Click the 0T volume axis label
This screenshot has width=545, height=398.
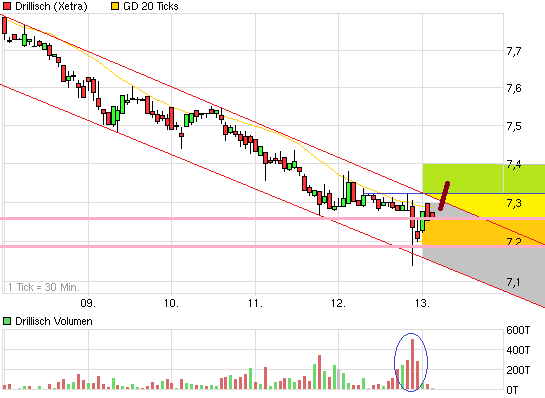[512, 390]
